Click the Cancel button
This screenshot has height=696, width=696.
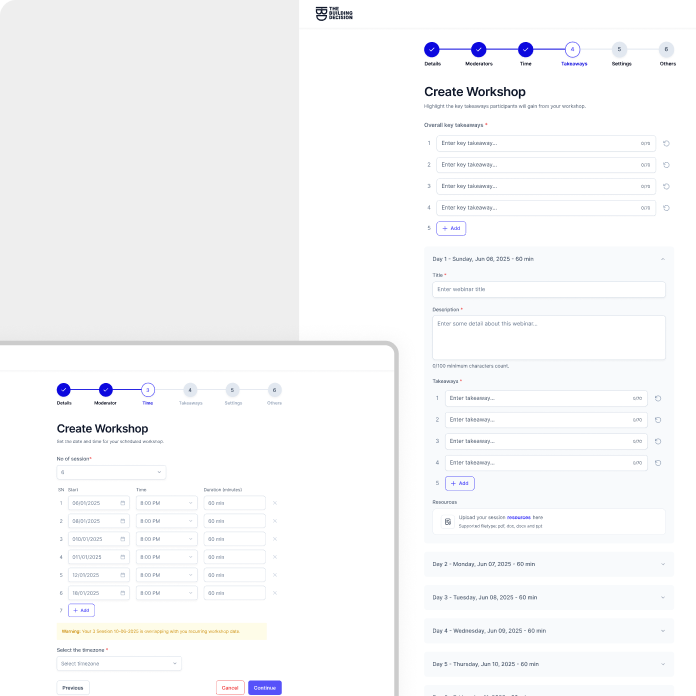pos(230,688)
